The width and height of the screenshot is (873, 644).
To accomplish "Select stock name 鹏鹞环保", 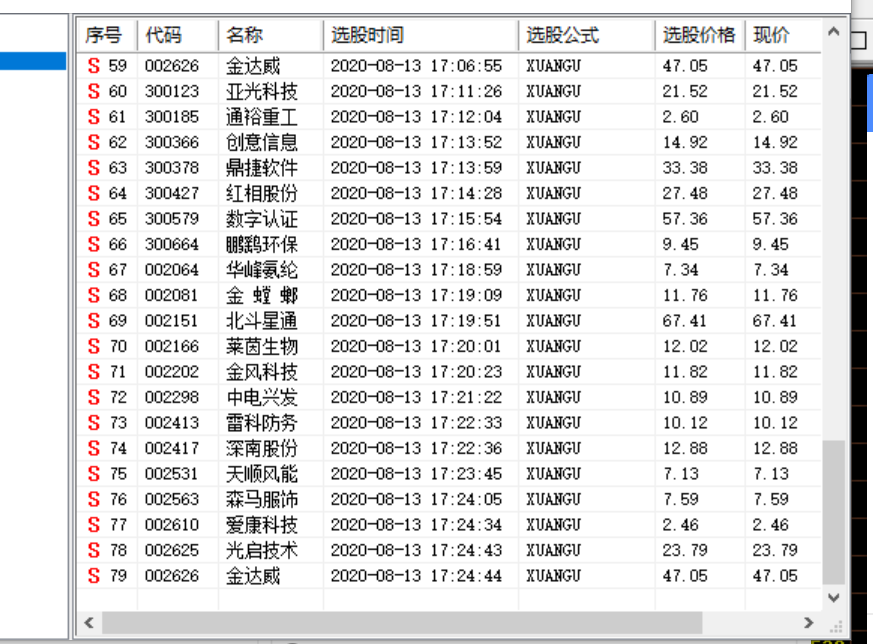I will coord(262,244).
